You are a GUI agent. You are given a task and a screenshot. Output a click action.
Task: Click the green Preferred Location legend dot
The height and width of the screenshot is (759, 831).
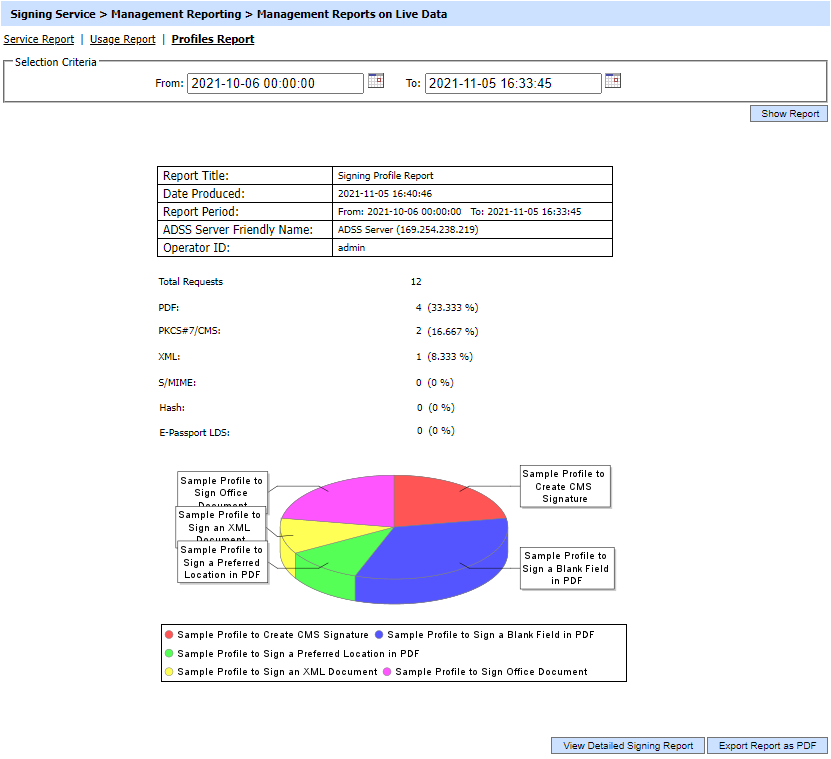tap(169, 653)
